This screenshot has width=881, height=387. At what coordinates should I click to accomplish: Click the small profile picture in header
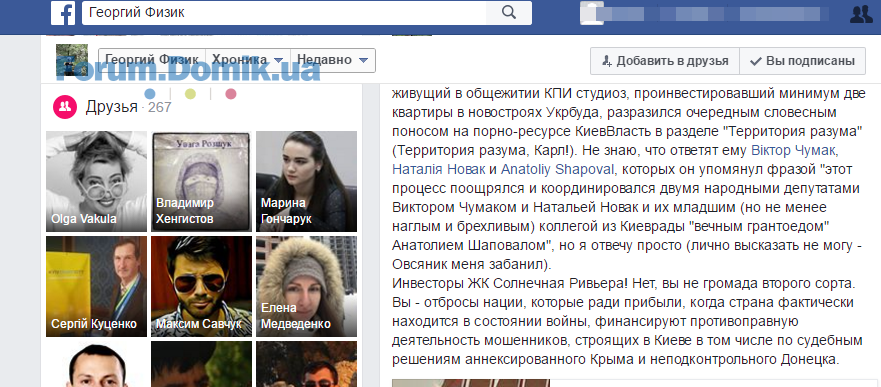click(72, 60)
